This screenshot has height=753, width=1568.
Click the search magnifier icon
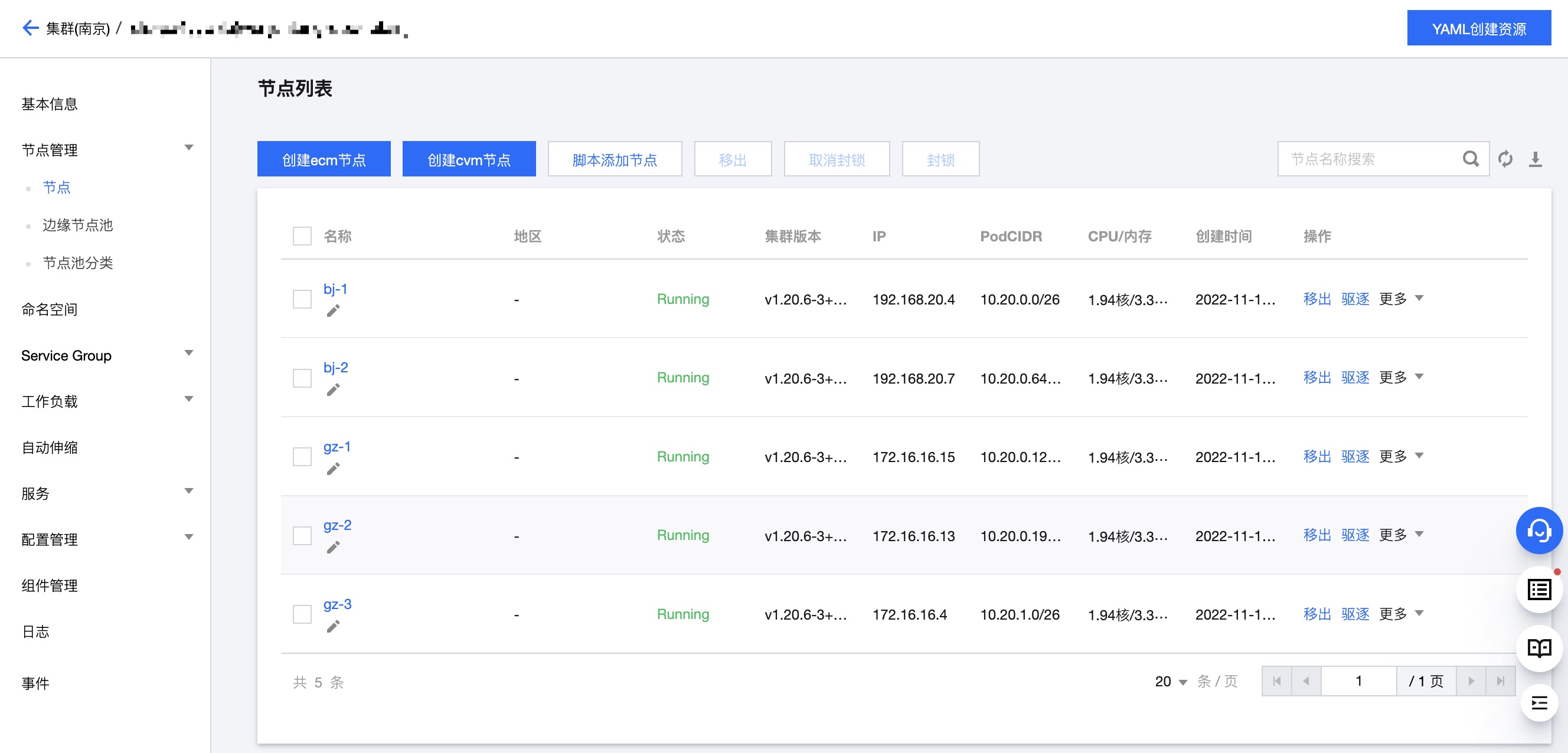click(1470, 159)
